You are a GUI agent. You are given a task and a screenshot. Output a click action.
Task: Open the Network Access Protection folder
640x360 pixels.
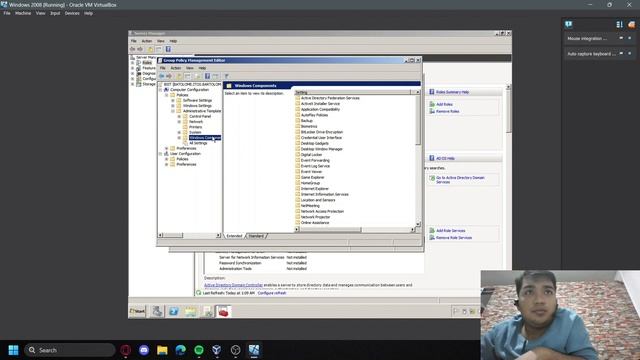coord(322,211)
